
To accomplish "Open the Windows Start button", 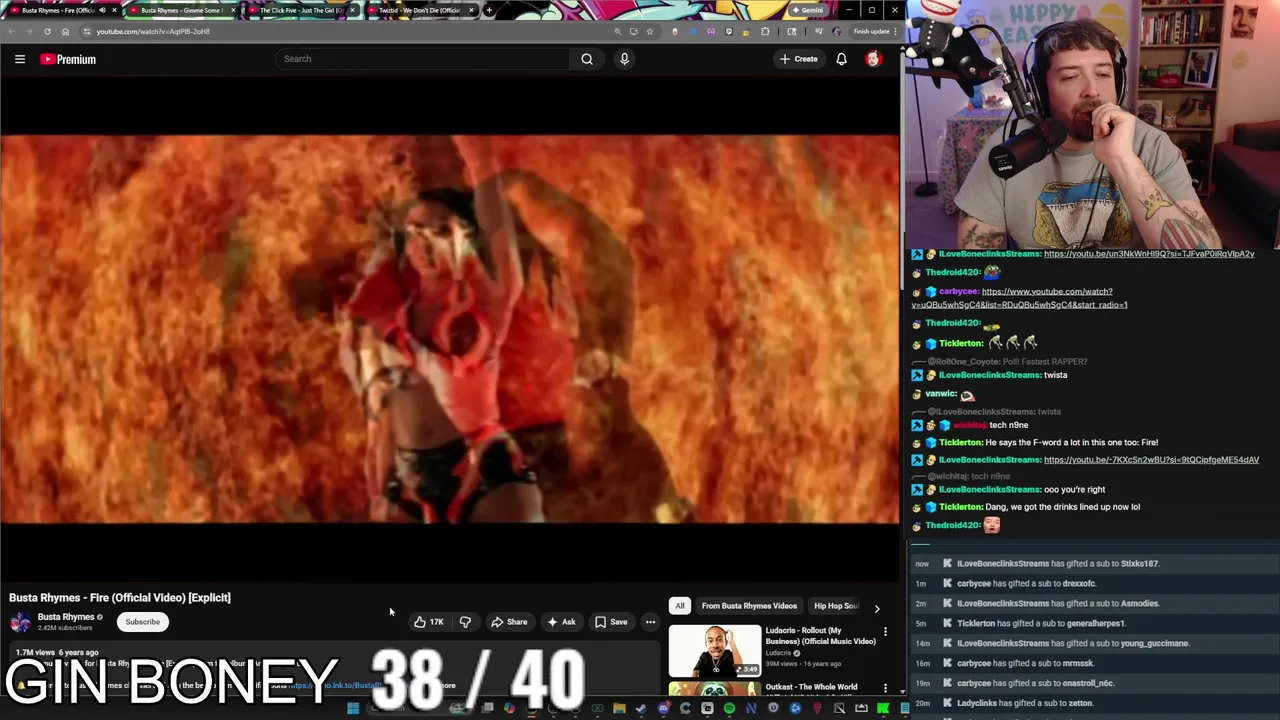I will click(352, 709).
